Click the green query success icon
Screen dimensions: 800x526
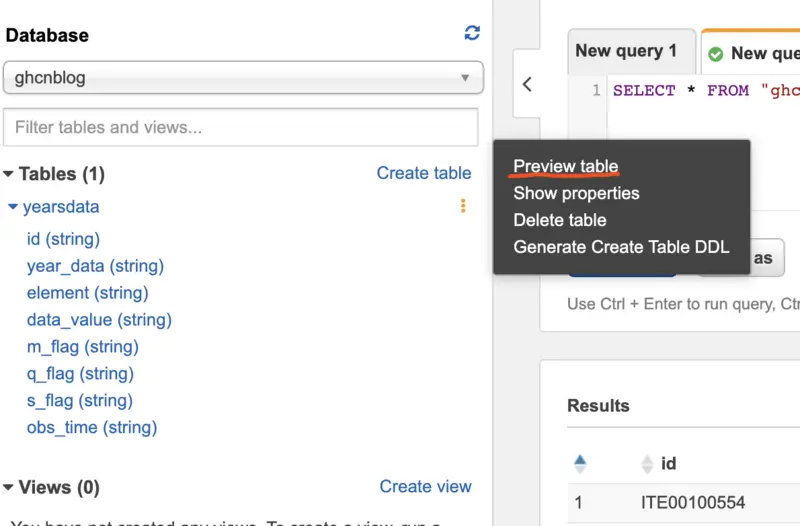pos(716,54)
